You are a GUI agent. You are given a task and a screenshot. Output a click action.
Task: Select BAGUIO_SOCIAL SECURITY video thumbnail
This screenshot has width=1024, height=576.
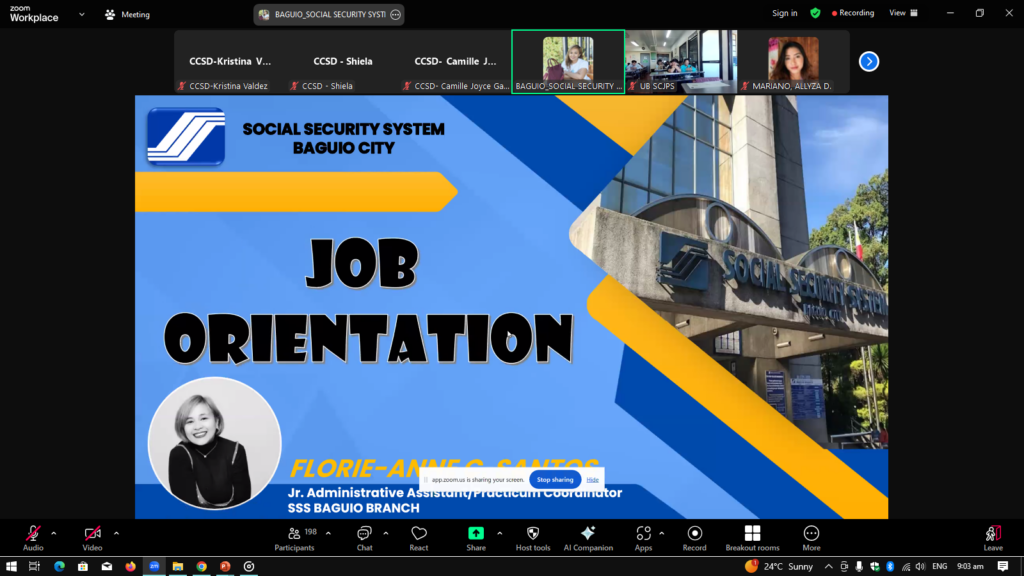[x=568, y=61]
